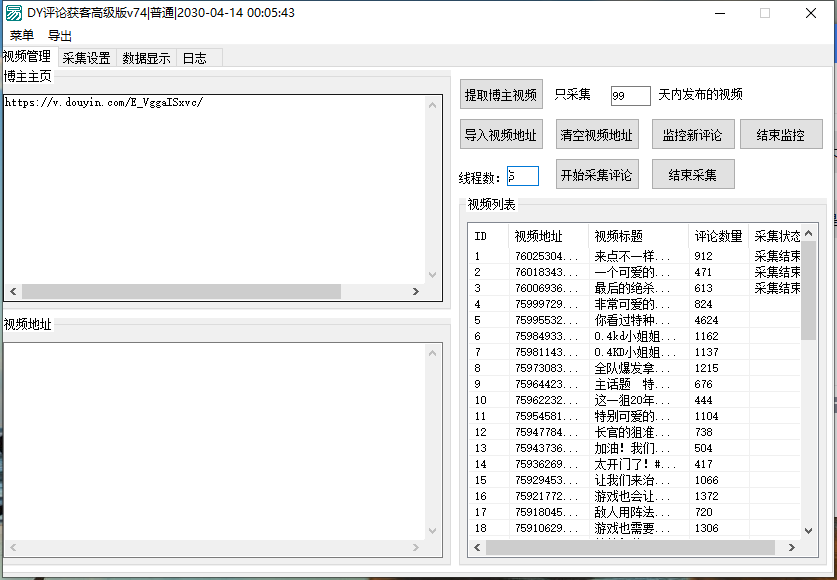Start monitoring with 监控新评论 button
837x580 pixels.
[x=693, y=135]
